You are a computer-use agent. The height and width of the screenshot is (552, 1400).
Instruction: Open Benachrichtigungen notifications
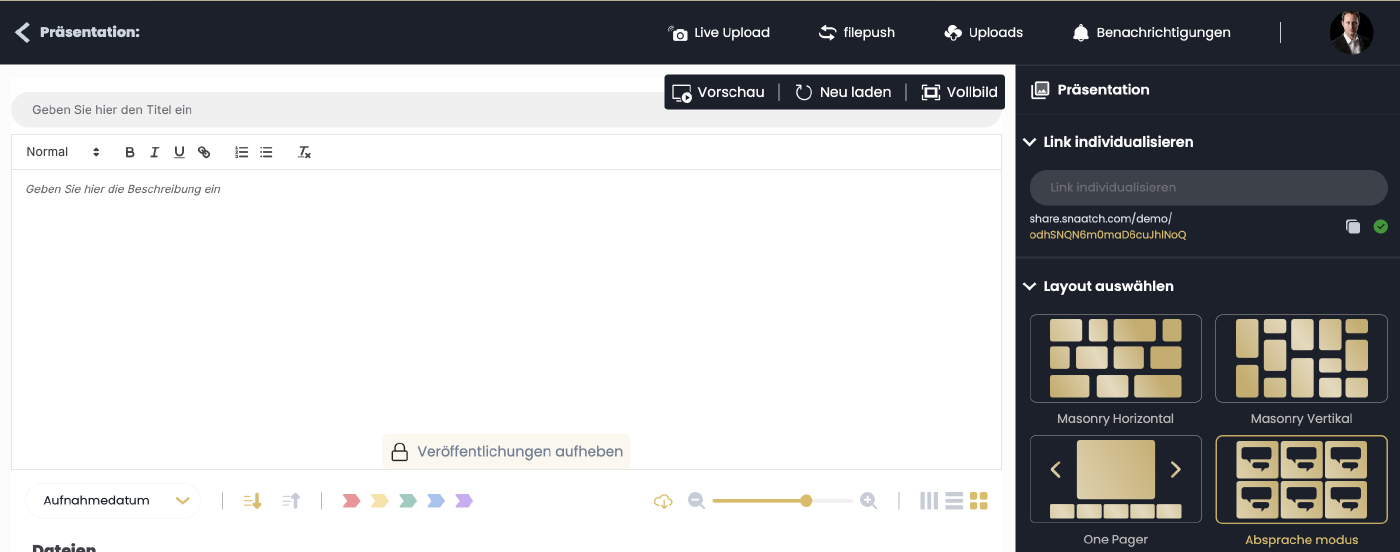tap(1151, 33)
